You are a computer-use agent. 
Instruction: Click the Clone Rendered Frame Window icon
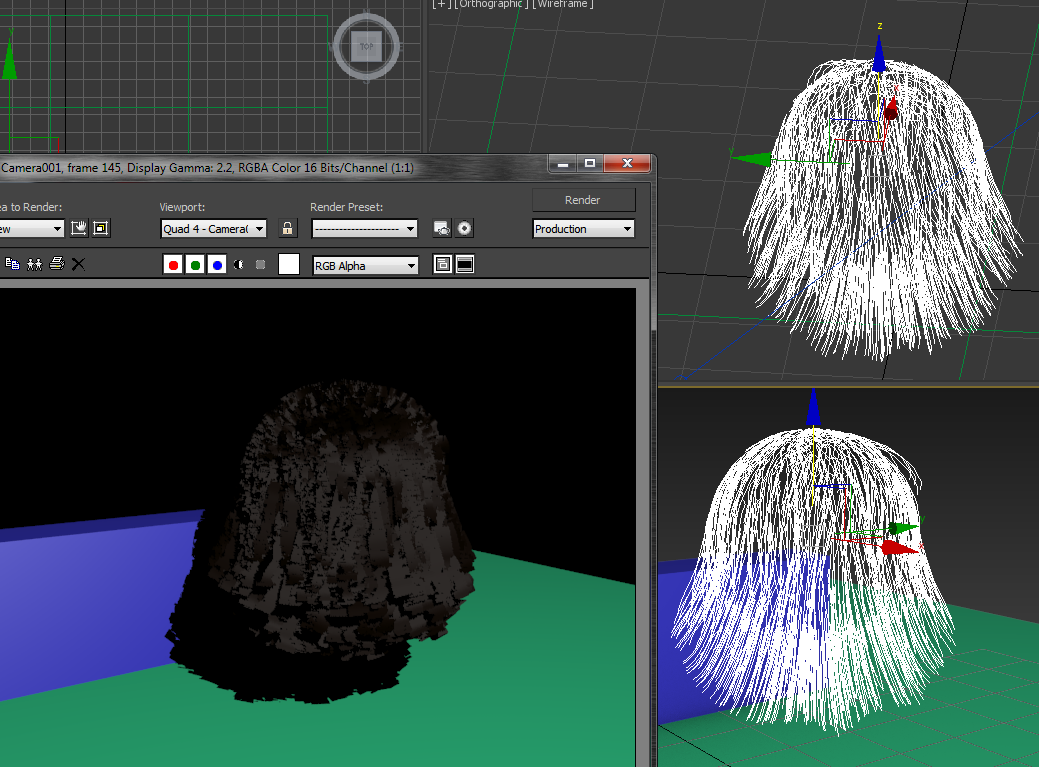tap(35, 264)
